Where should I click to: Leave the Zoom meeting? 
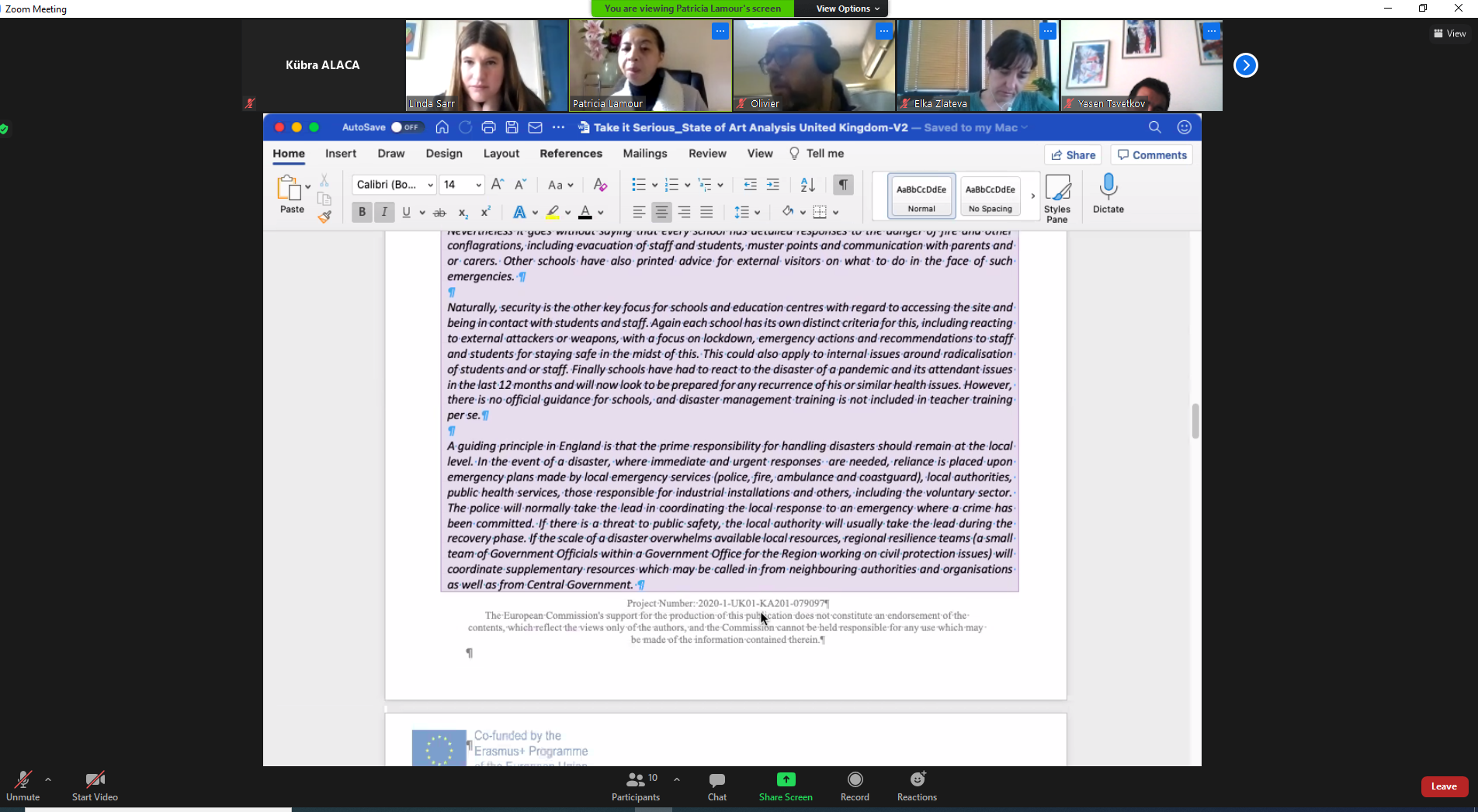click(x=1443, y=786)
